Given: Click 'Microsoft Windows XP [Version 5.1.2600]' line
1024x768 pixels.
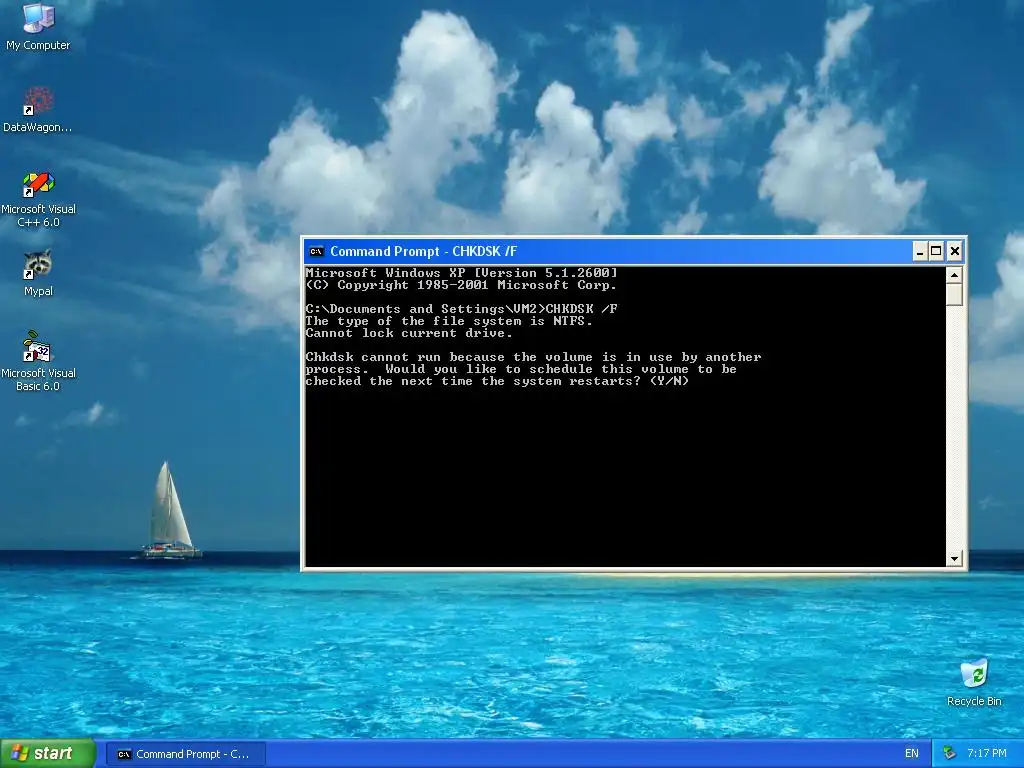Looking at the screenshot, I should click(x=461, y=273).
